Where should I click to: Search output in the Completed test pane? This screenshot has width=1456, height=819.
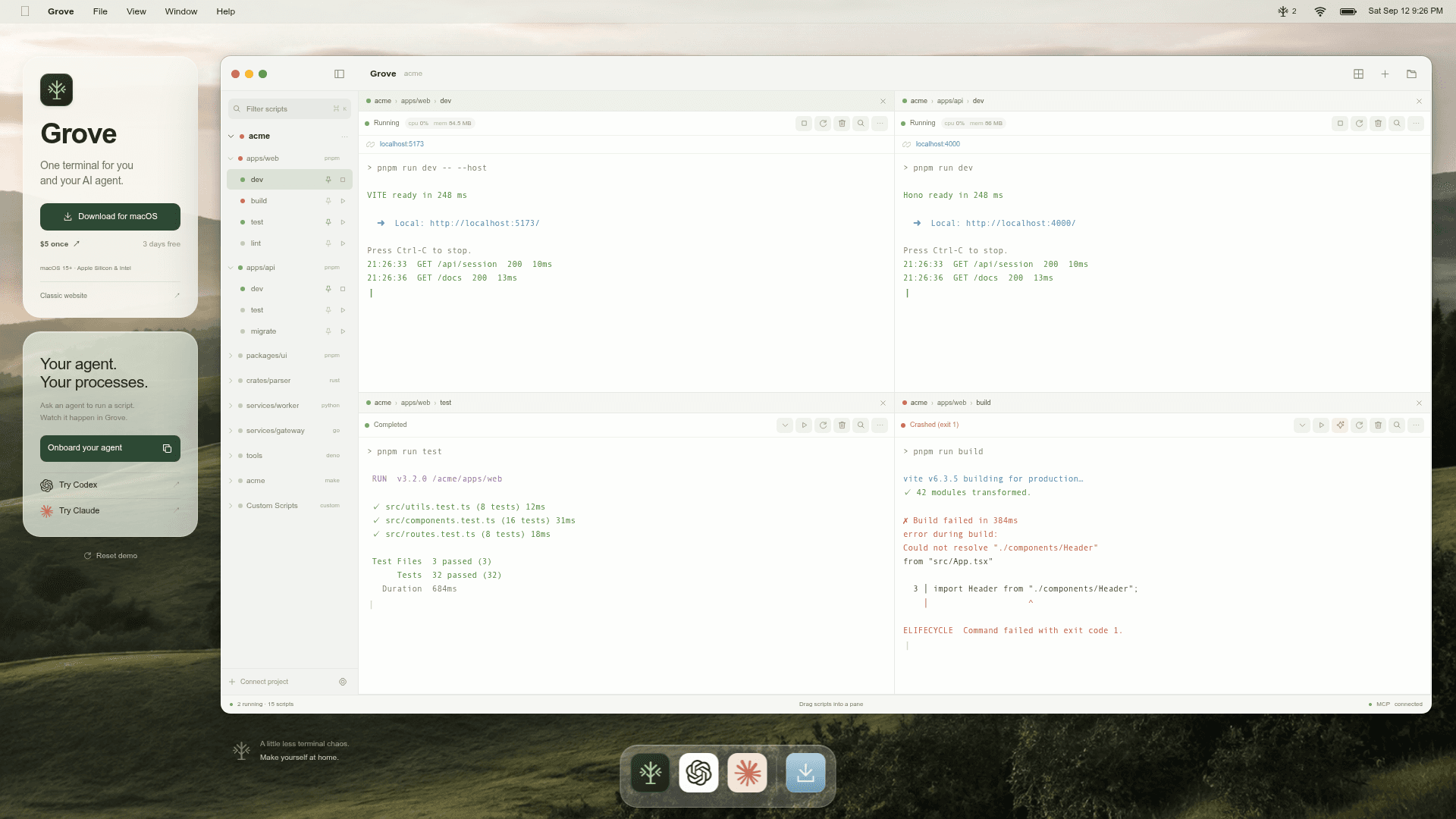point(861,425)
